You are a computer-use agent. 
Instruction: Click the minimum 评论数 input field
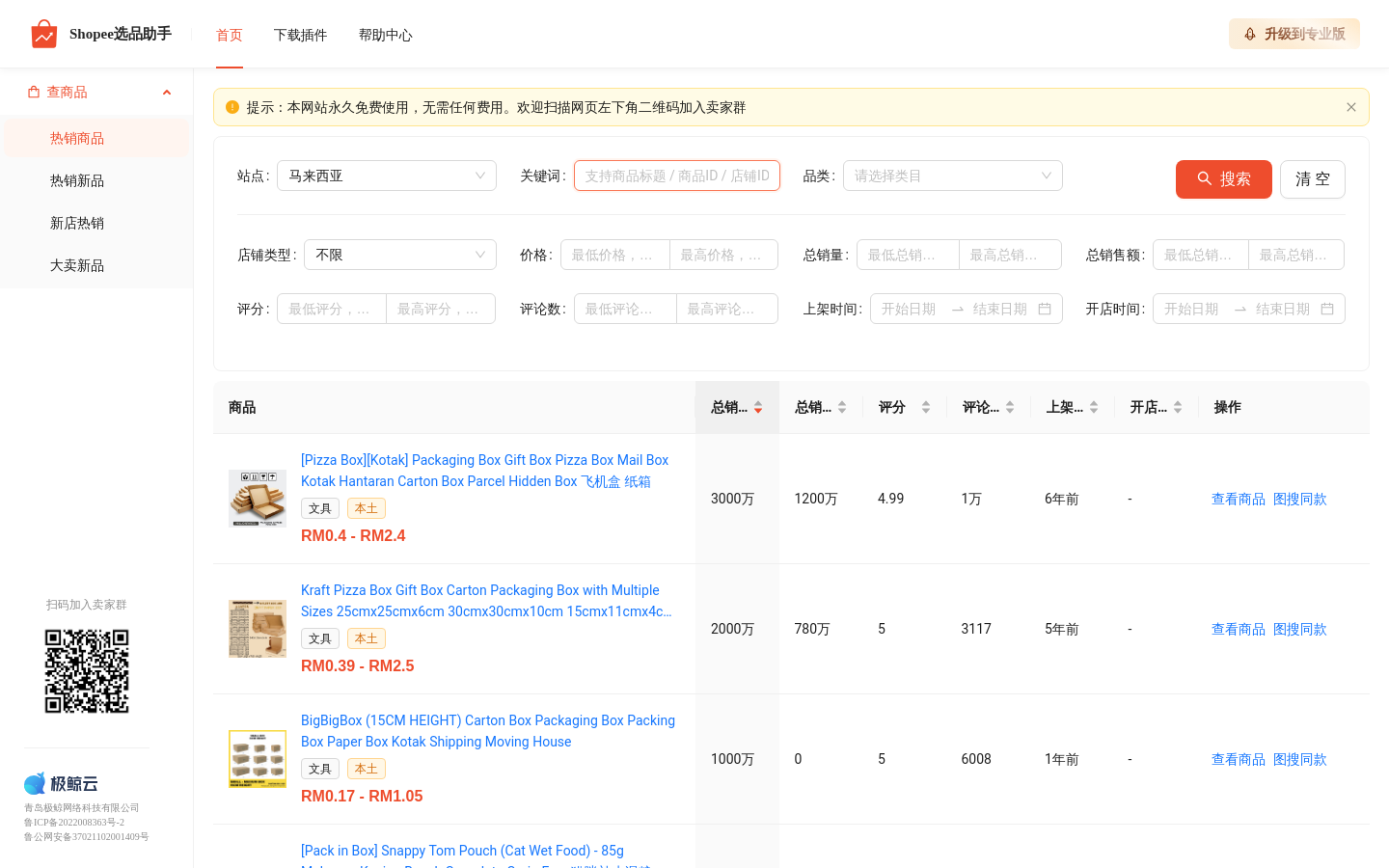pos(625,309)
